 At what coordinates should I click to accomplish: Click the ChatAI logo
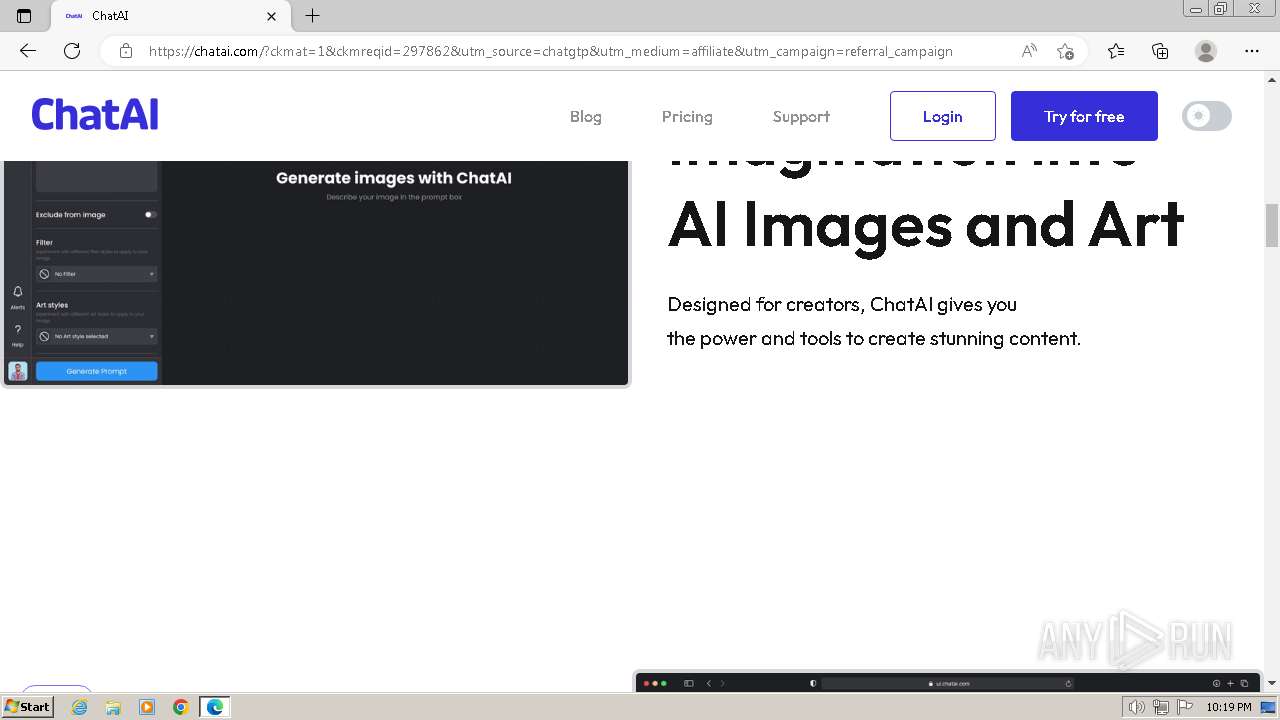[95, 115]
